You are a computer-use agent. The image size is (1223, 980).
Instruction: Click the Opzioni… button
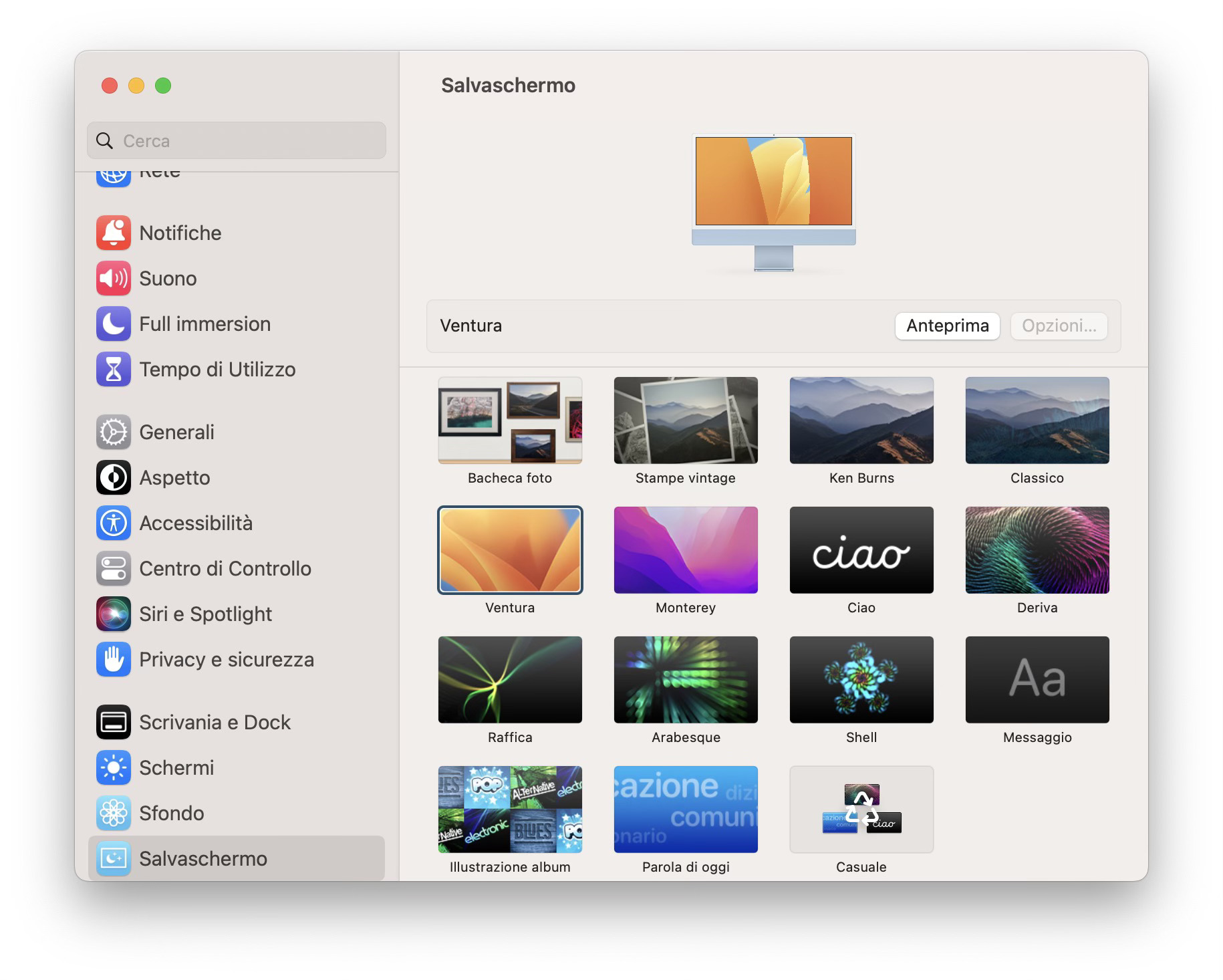tap(1059, 326)
